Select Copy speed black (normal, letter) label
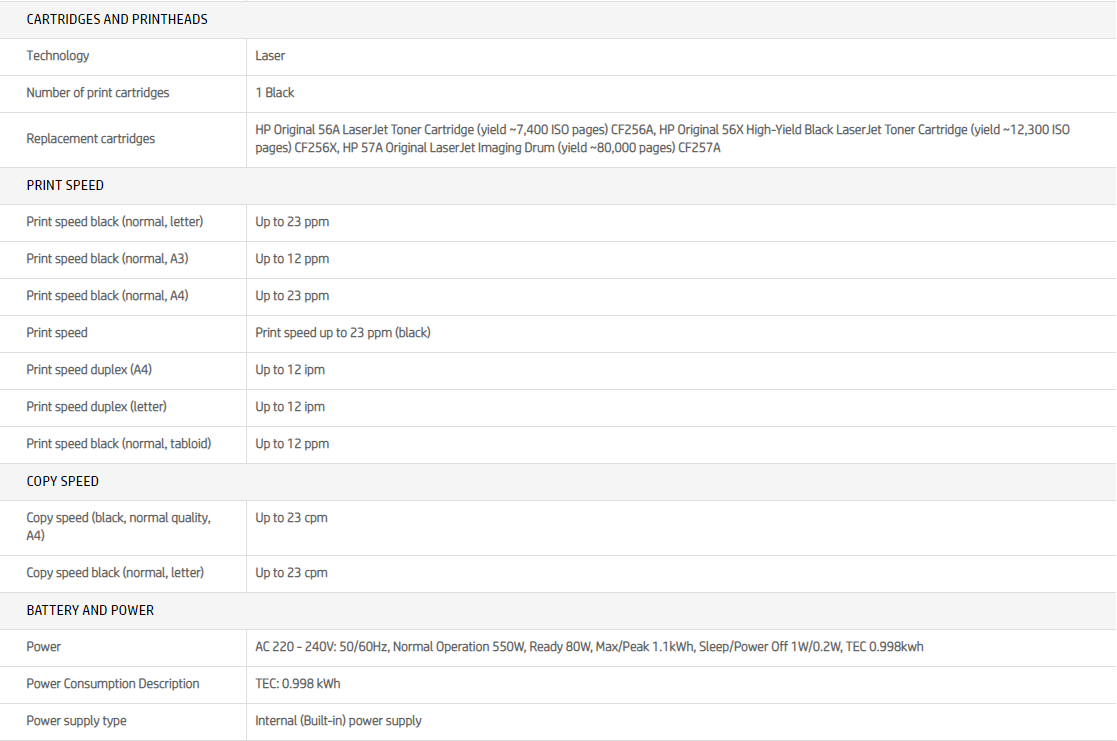This screenshot has width=1117, height=741. (115, 573)
